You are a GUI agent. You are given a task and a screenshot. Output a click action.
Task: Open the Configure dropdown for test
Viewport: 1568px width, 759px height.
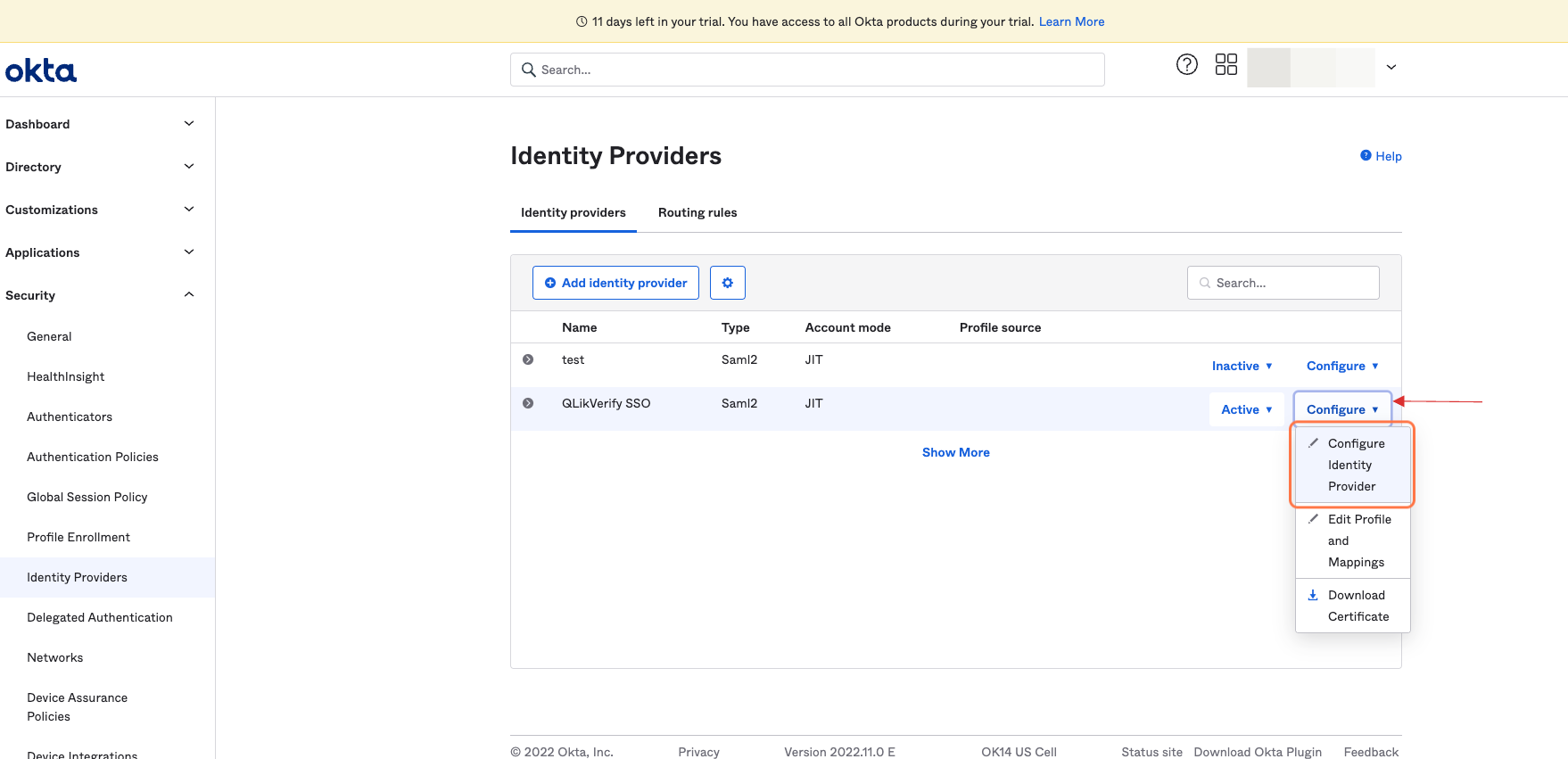pos(1342,366)
